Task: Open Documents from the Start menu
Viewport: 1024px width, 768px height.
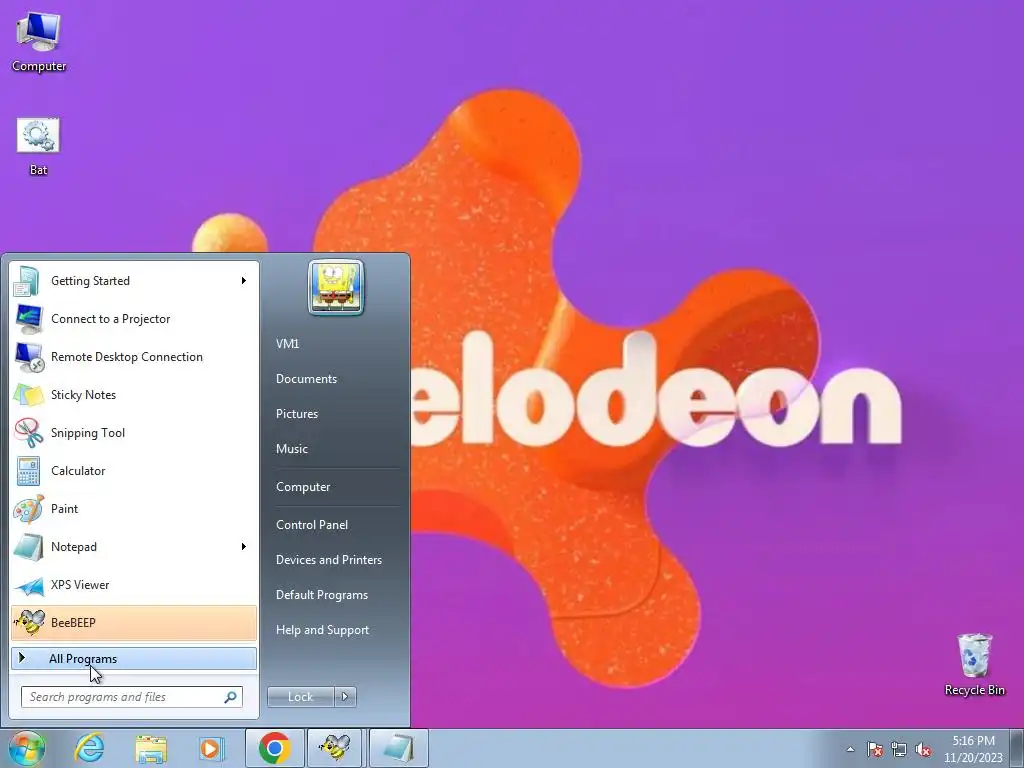Action: [306, 379]
